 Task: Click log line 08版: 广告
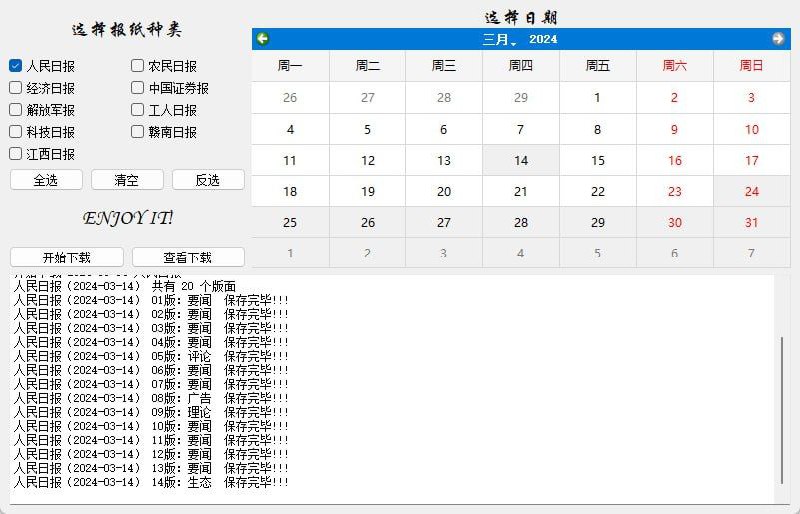(151, 398)
